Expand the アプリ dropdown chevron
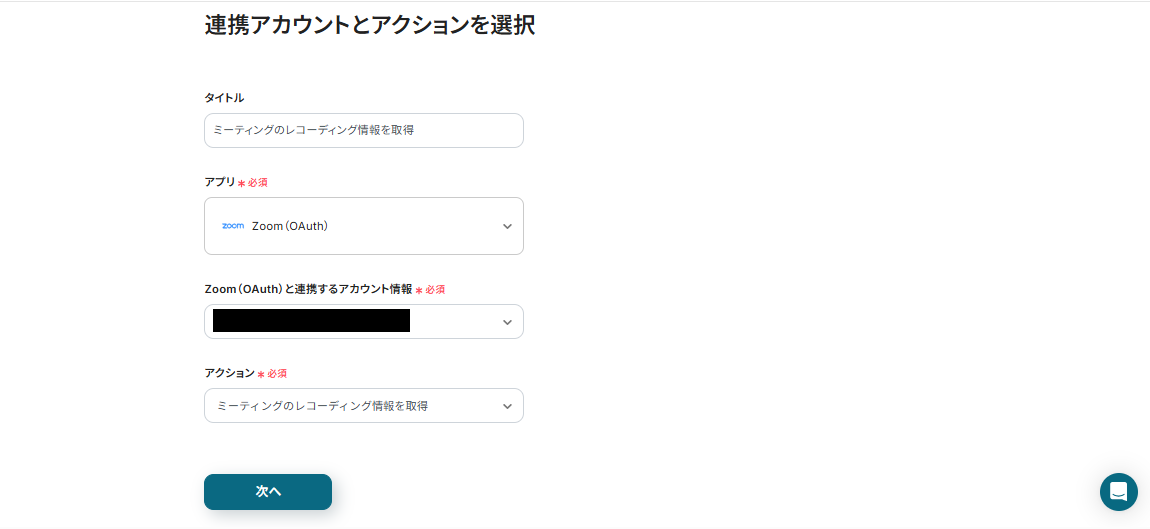Image resolution: width=1150 pixels, height=529 pixels. pos(507,226)
